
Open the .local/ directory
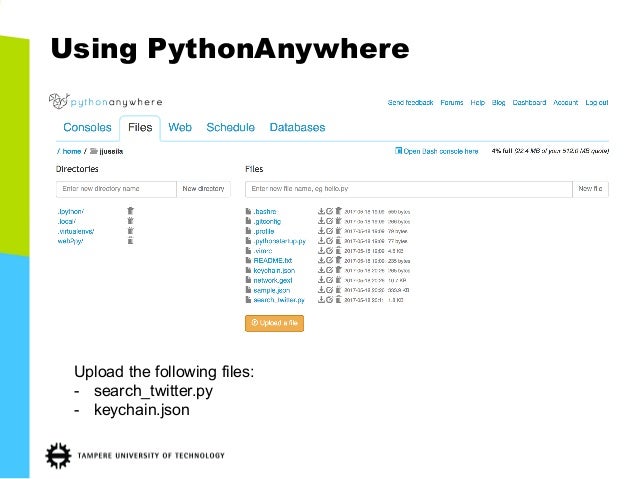[x=67, y=221]
